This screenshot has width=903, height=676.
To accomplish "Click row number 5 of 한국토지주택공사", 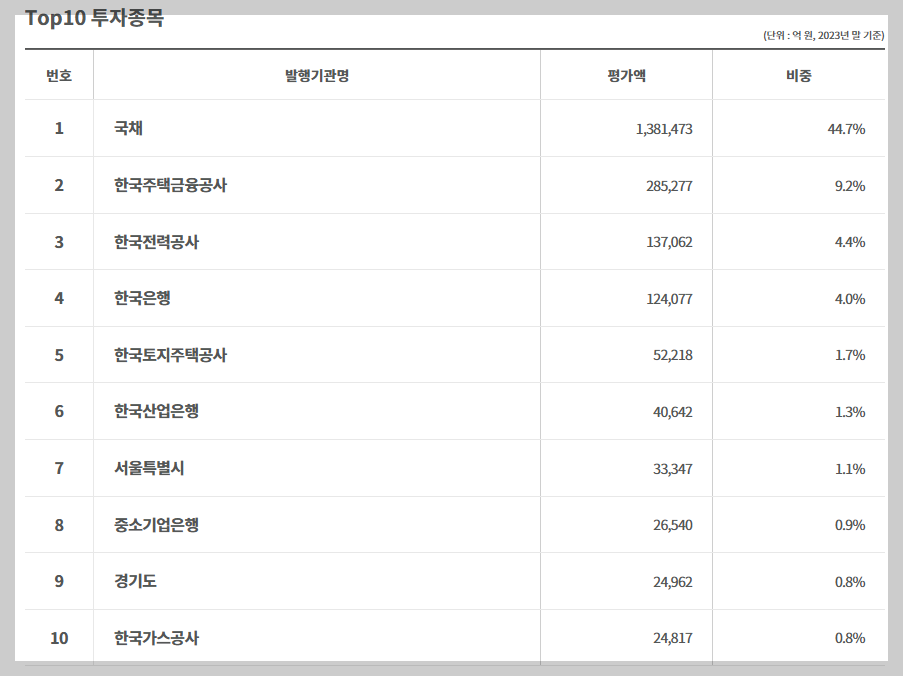I will click(59, 355).
